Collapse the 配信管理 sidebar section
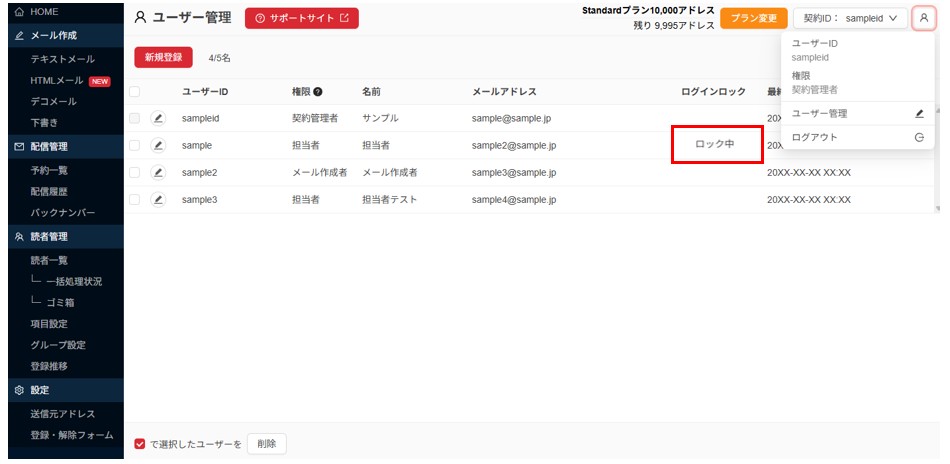 pyautogui.click(x=62, y=146)
